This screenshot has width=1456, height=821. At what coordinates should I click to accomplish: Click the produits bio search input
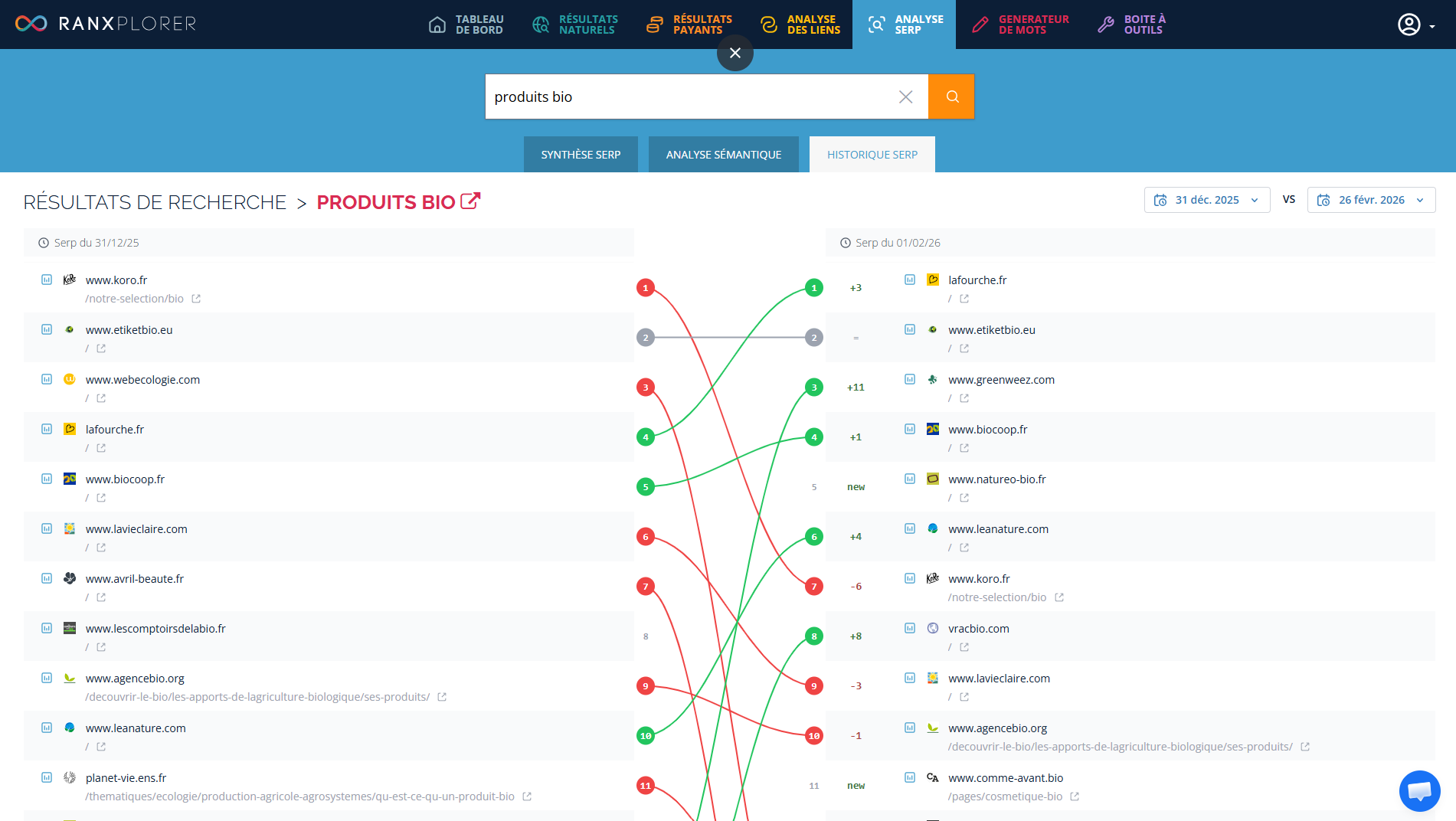pos(689,96)
